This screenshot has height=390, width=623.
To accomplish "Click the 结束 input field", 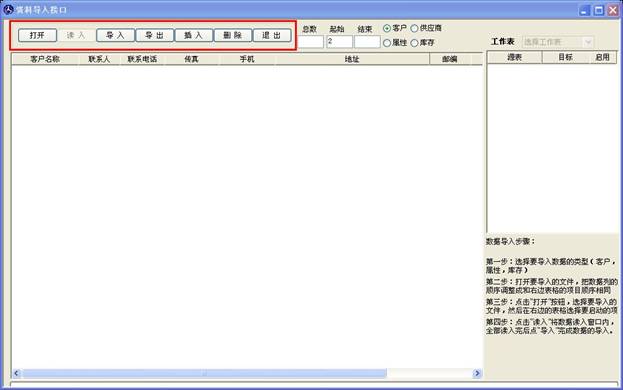I will (x=367, y=42).
